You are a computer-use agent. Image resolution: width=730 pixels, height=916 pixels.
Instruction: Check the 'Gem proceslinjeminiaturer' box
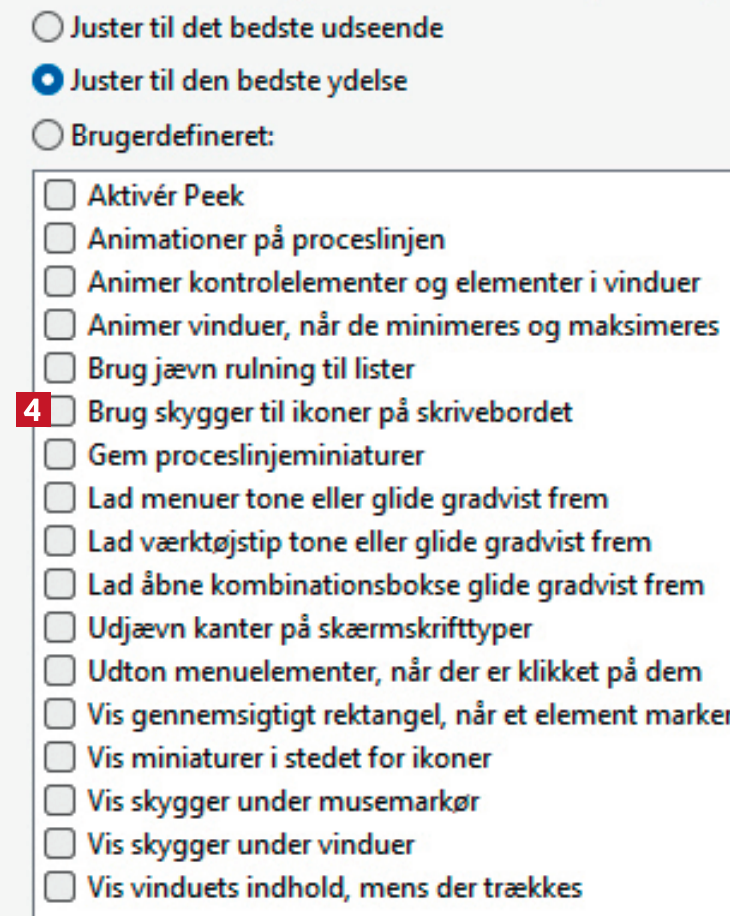60,456
